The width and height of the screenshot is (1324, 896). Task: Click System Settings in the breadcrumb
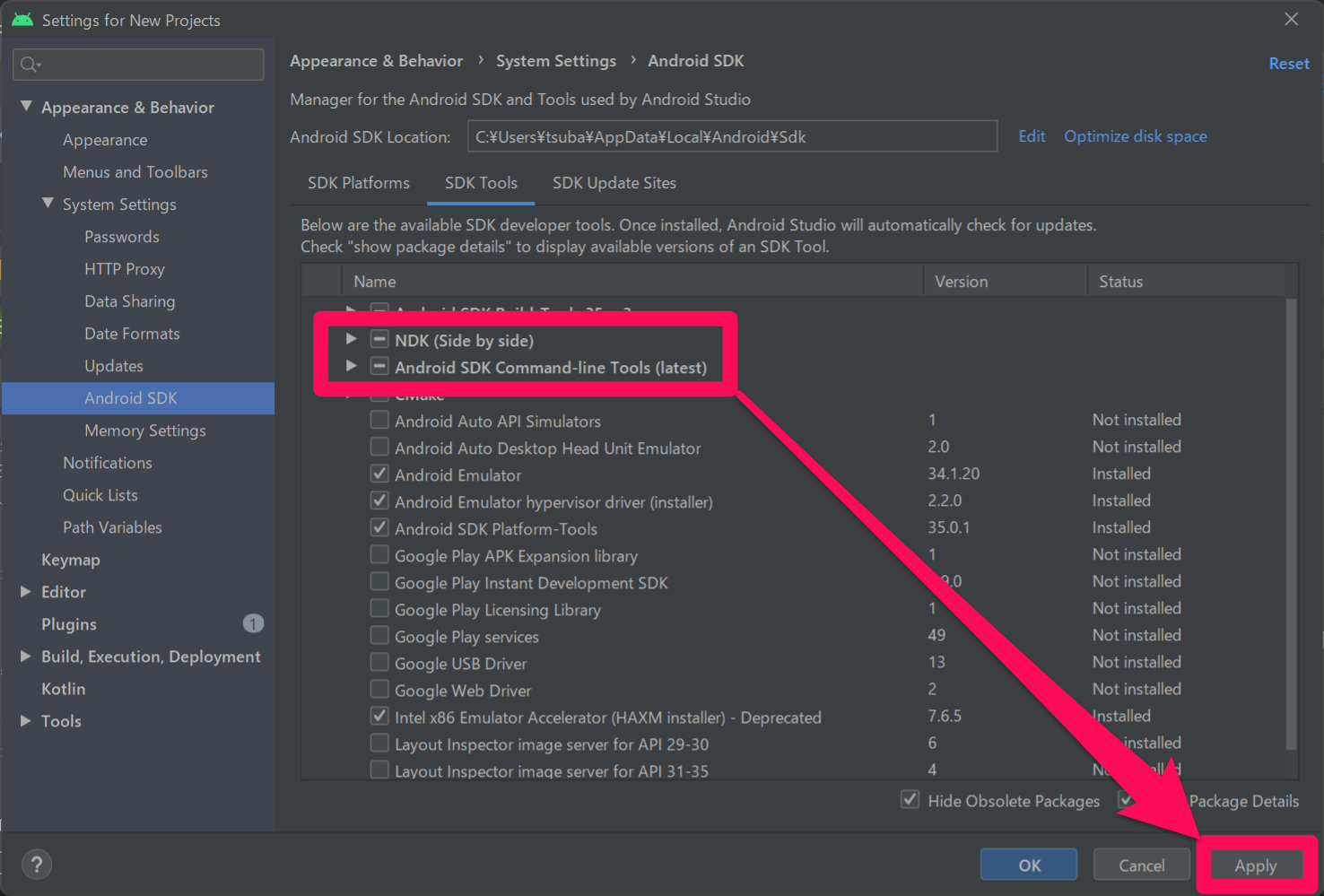556,61
